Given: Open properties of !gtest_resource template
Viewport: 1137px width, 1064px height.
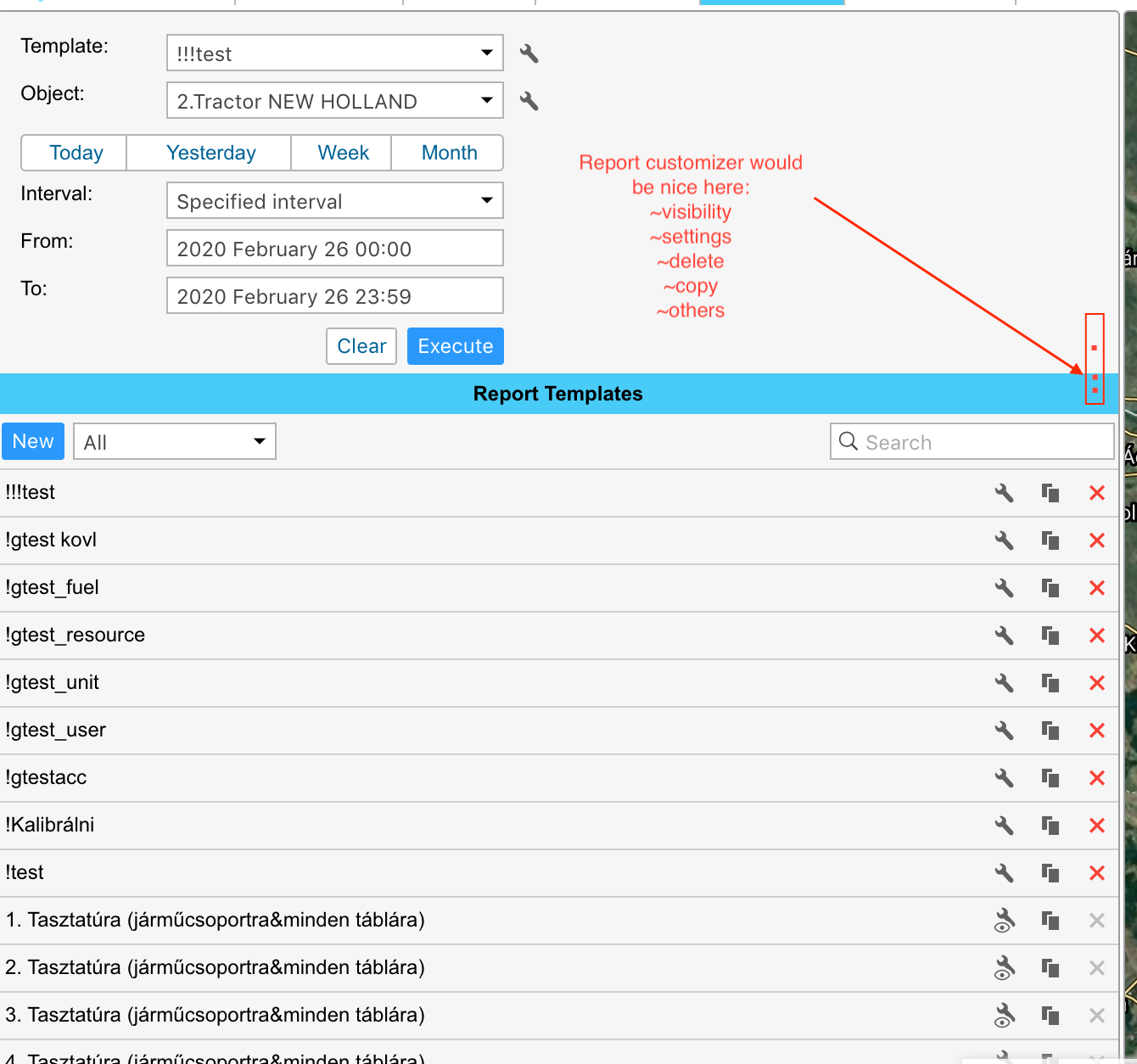Looking at the screenshot, I should pyautogui.click(x=1004, y=636).
